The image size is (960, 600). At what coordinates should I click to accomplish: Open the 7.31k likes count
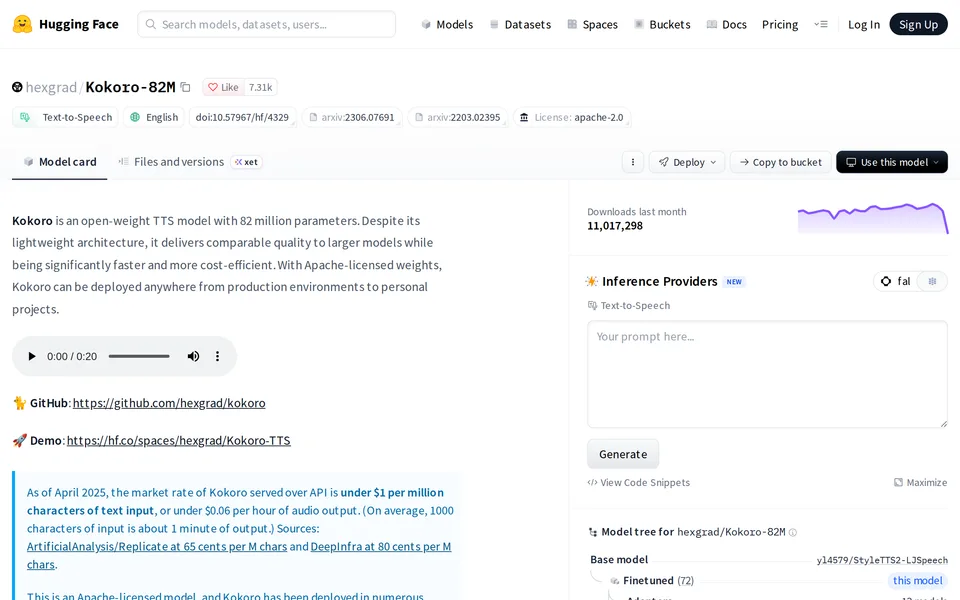pyautogui.click(x=260, y=88)
